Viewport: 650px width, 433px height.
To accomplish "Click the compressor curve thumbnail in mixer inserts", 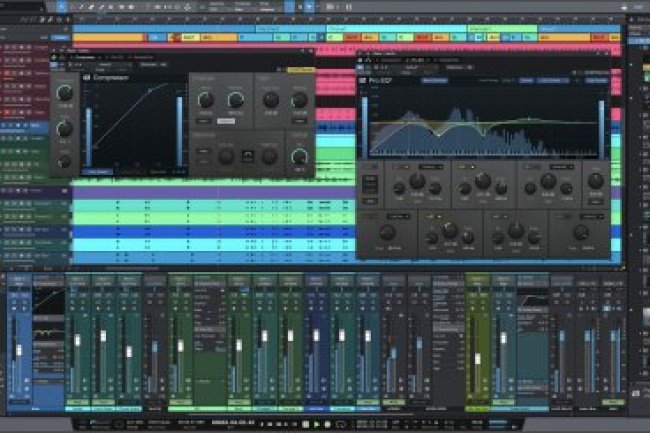I will point(49,300).
